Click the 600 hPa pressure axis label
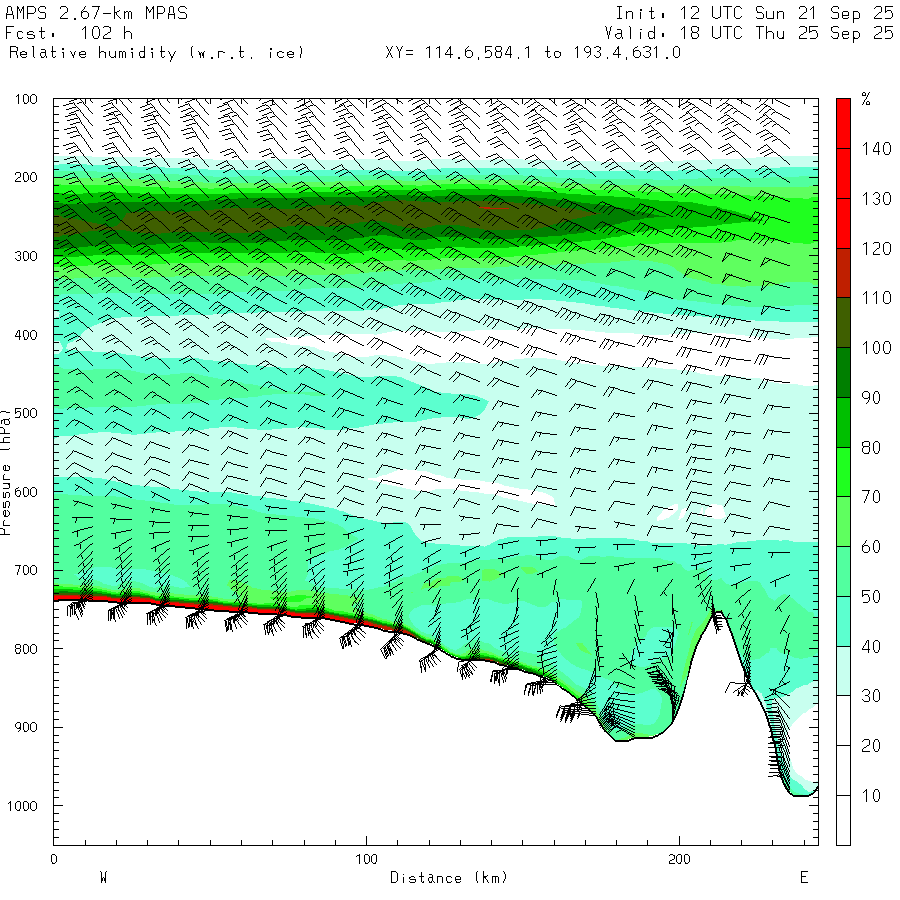This screenshot has width=900, height=900. click(x=26, y=492)
